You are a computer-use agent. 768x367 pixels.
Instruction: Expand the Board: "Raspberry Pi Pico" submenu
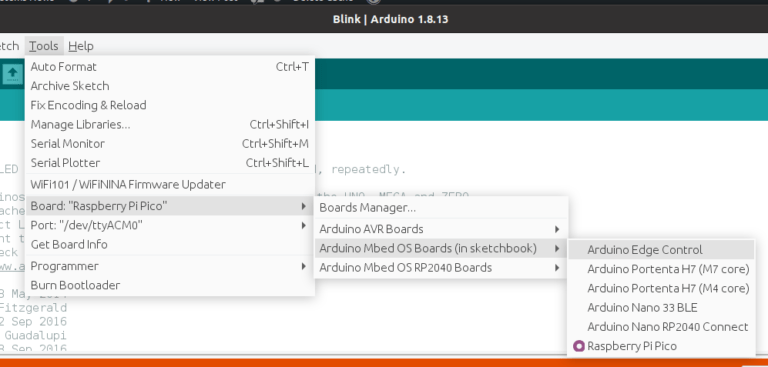click(169, 206)
